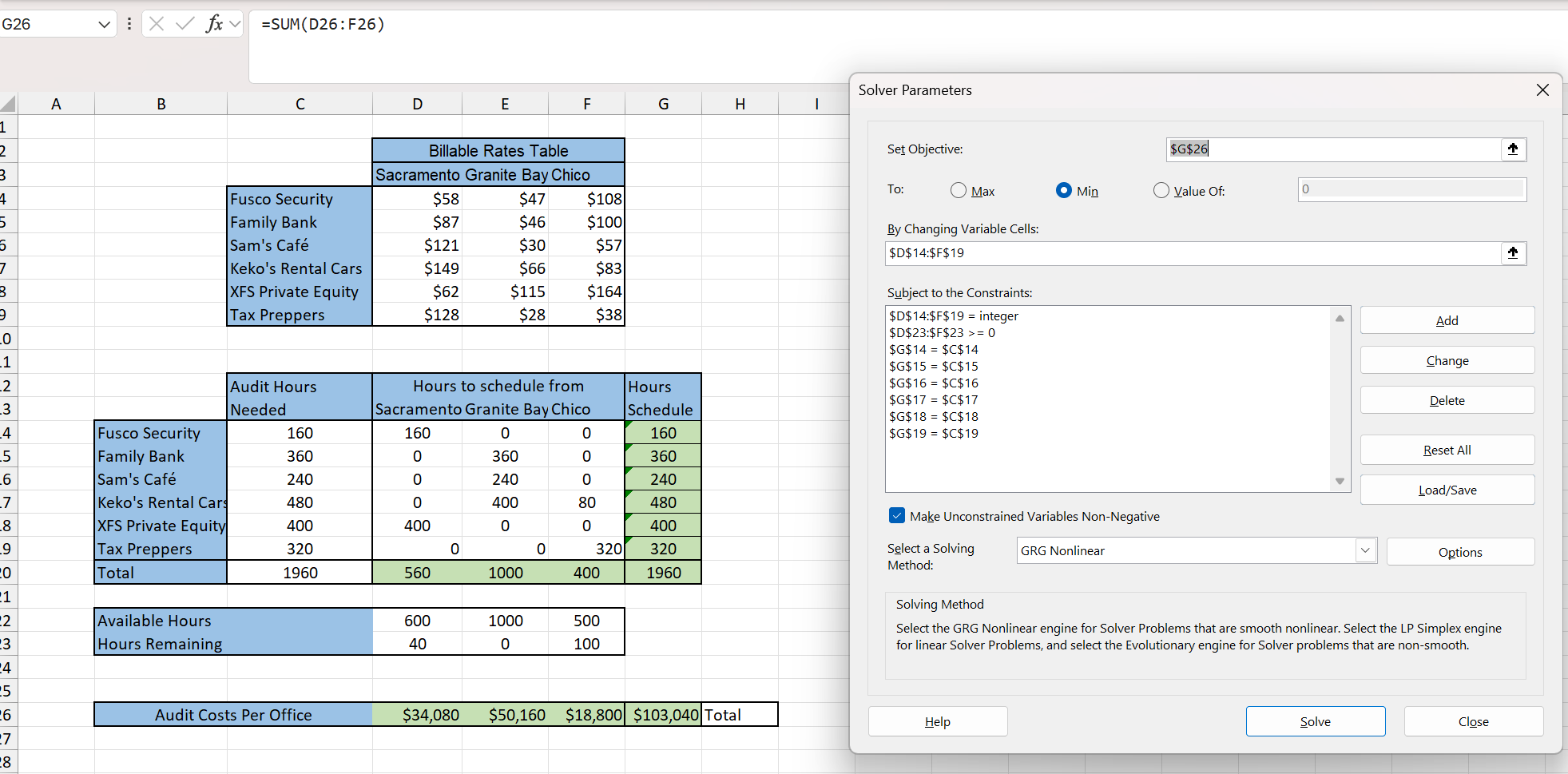Click total cost cell $103,040

(x=663, y=715)
